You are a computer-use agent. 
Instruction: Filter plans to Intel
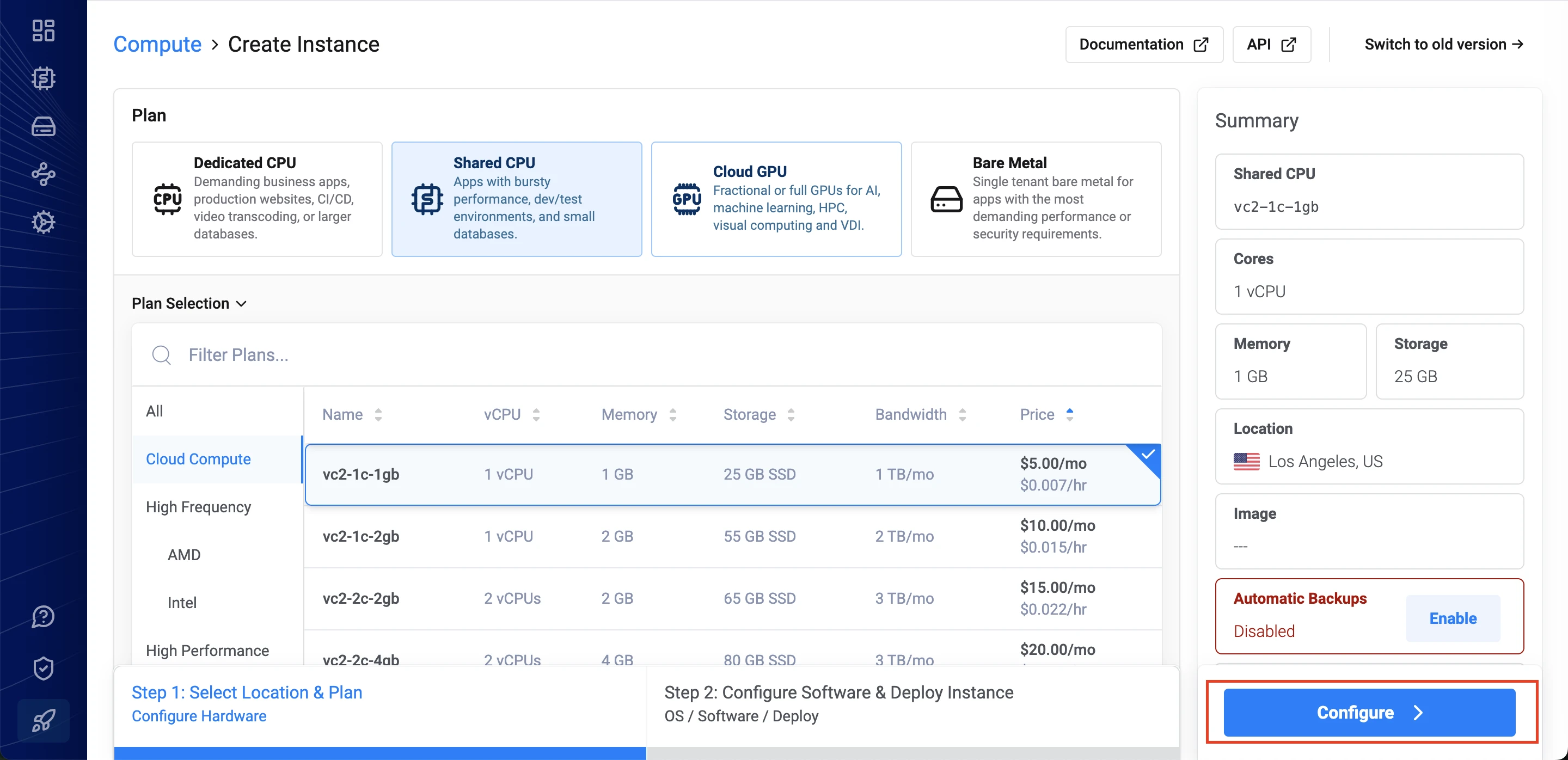217,603
